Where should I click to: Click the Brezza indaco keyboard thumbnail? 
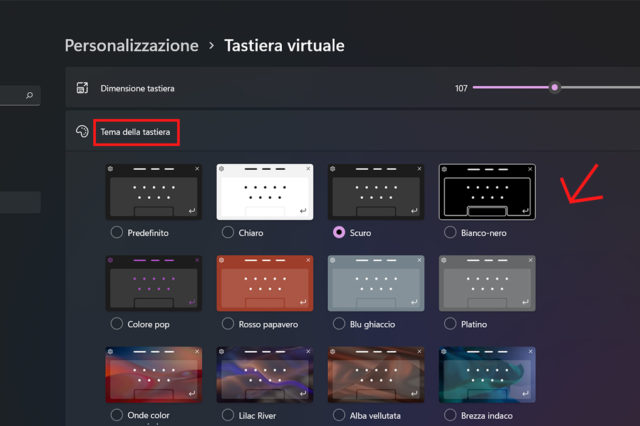pos(487,375)
